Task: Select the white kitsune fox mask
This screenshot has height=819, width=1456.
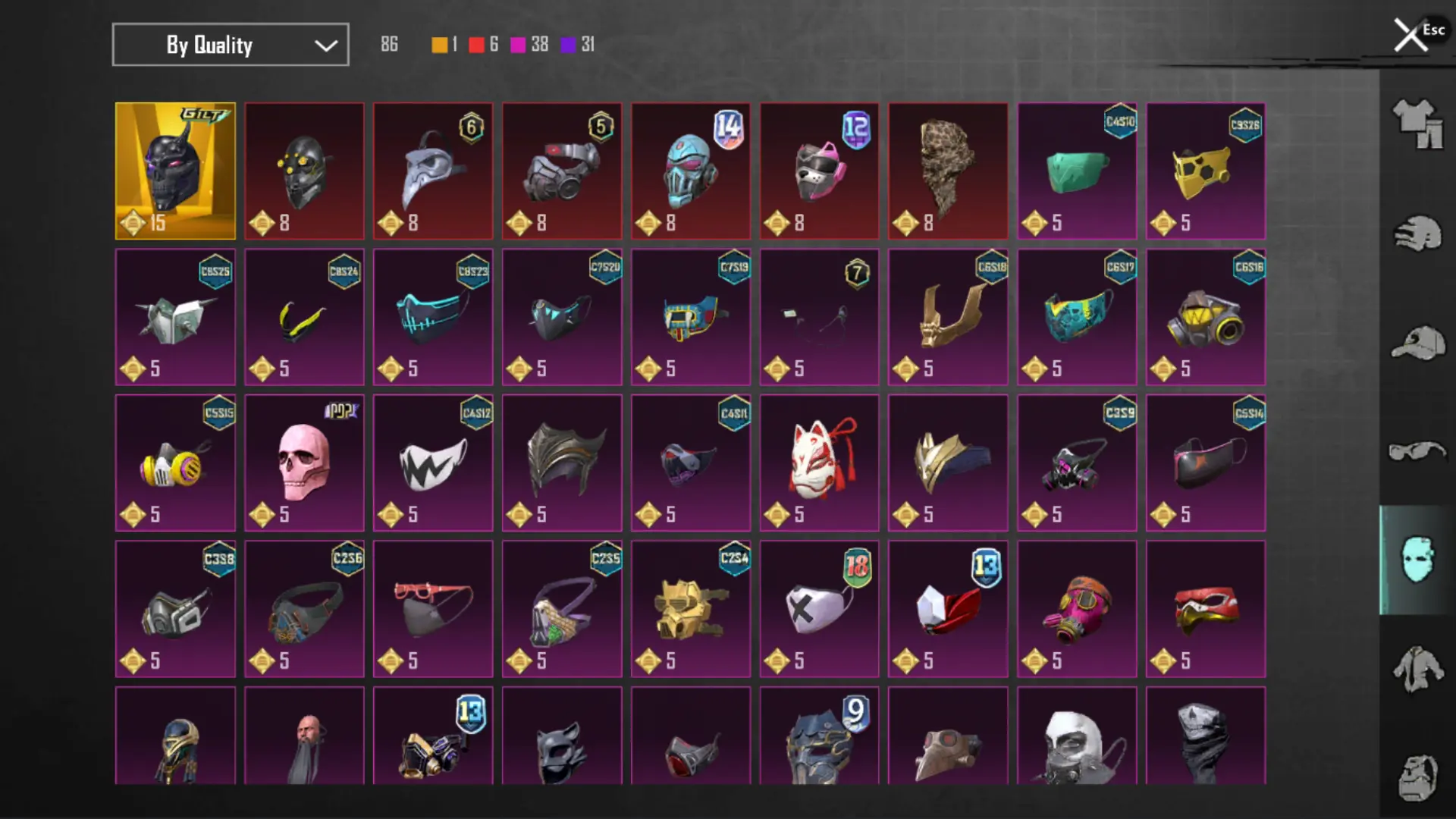Action: (819, 463)
